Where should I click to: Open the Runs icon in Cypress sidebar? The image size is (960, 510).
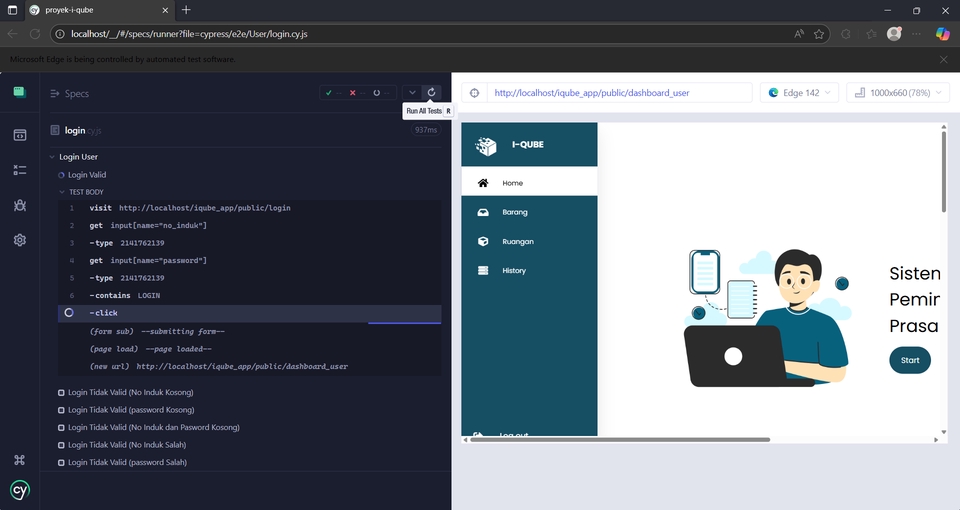19,170
